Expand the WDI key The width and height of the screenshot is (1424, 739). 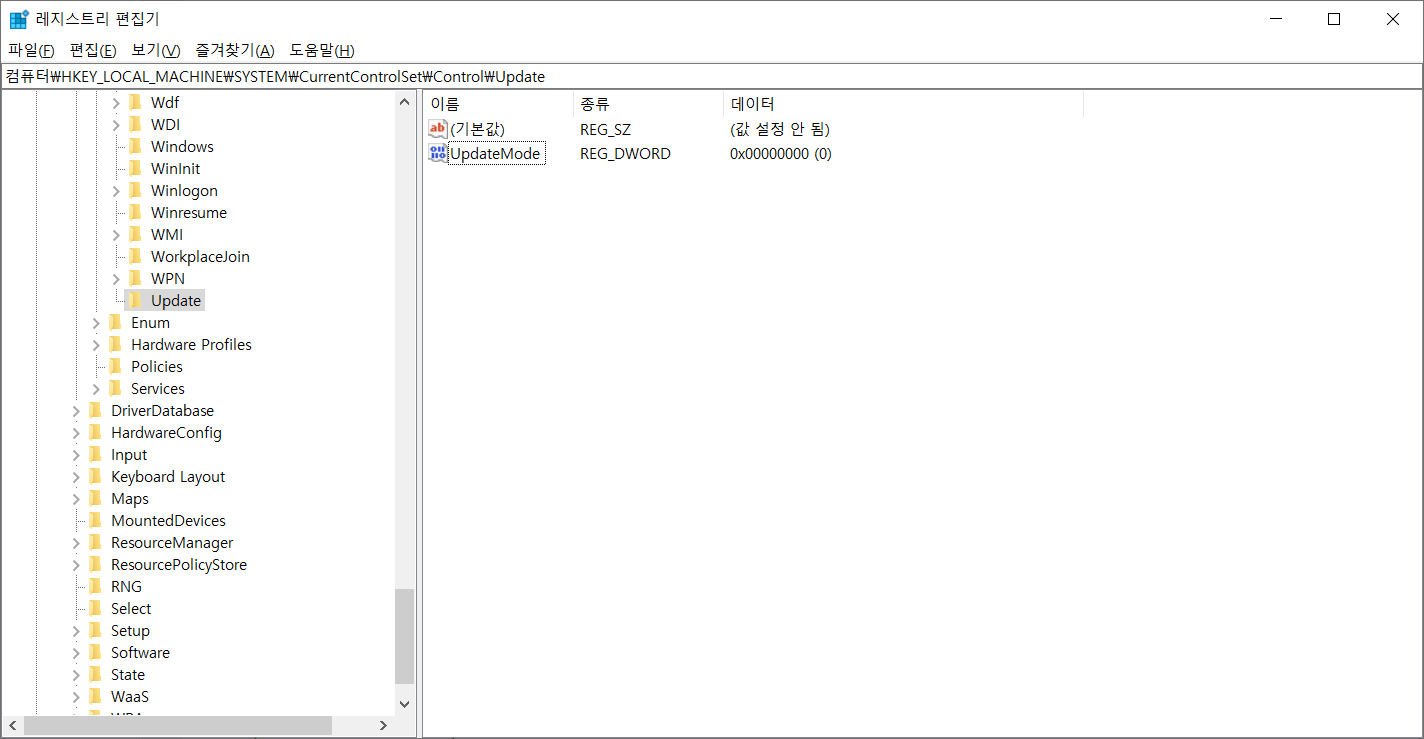[x=116, y=125]
